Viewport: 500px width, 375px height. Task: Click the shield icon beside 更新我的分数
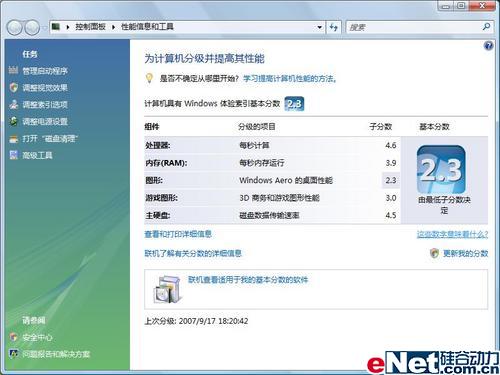pyautogui.click(x=434, y=253)
